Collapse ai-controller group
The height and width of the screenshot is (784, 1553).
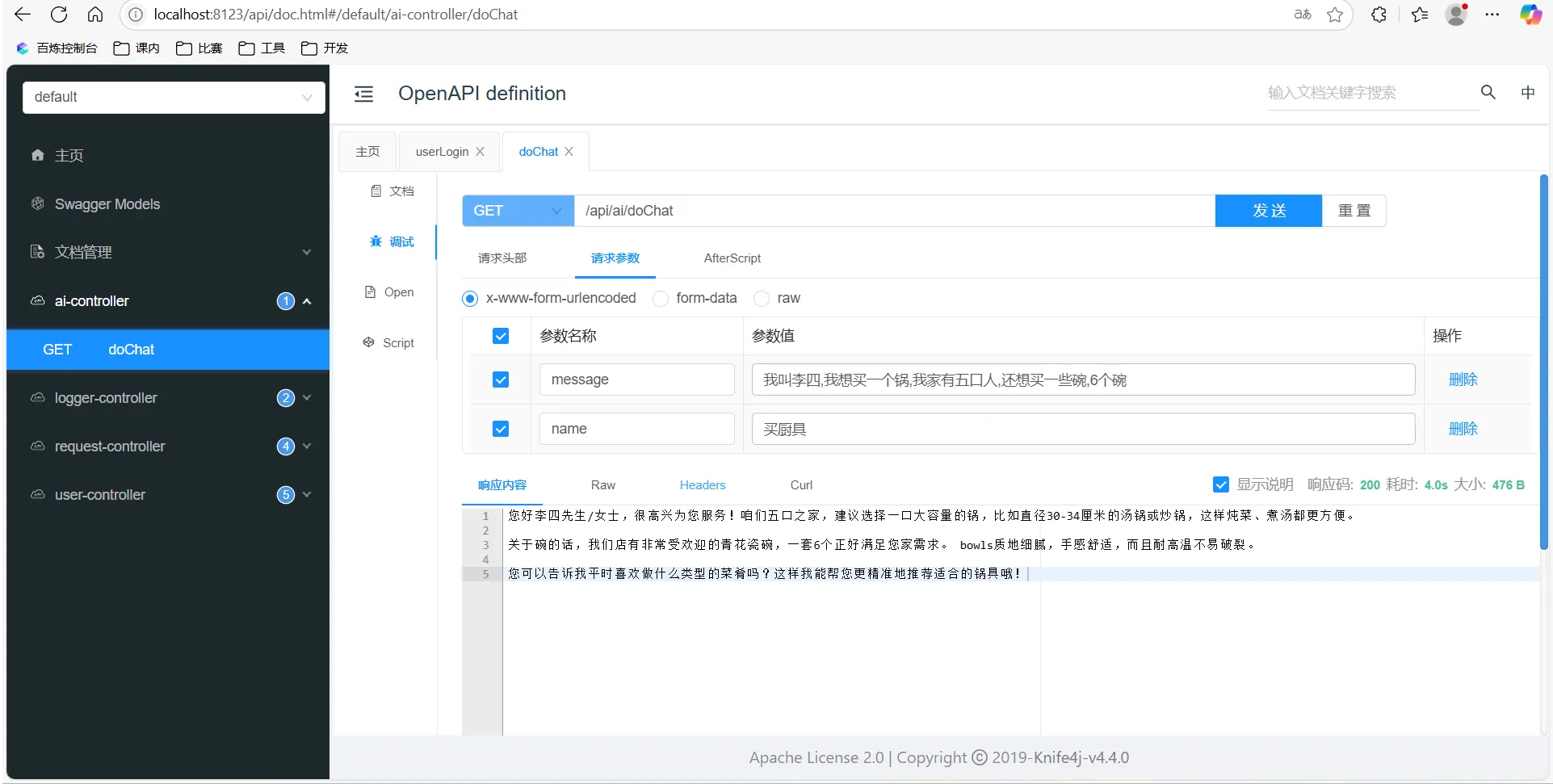click(168, 301)
